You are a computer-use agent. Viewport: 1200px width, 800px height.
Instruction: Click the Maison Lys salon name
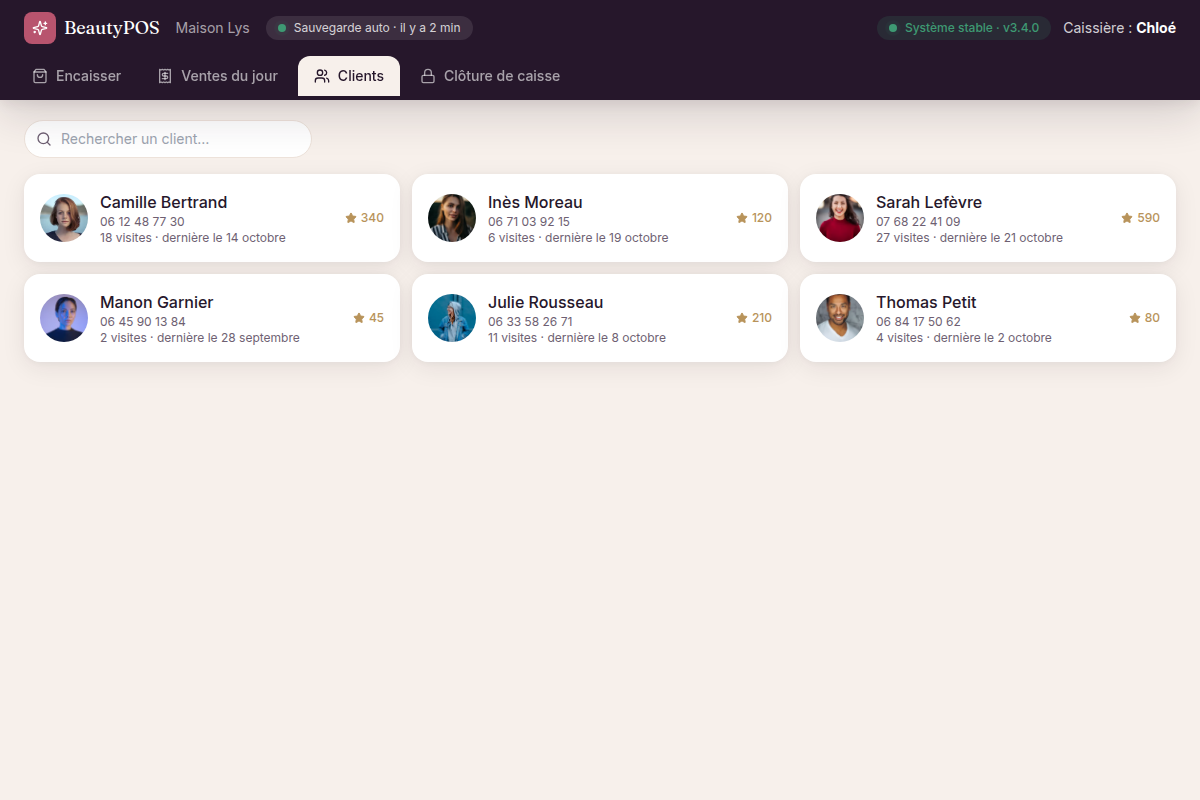click(x=212, y=28)
